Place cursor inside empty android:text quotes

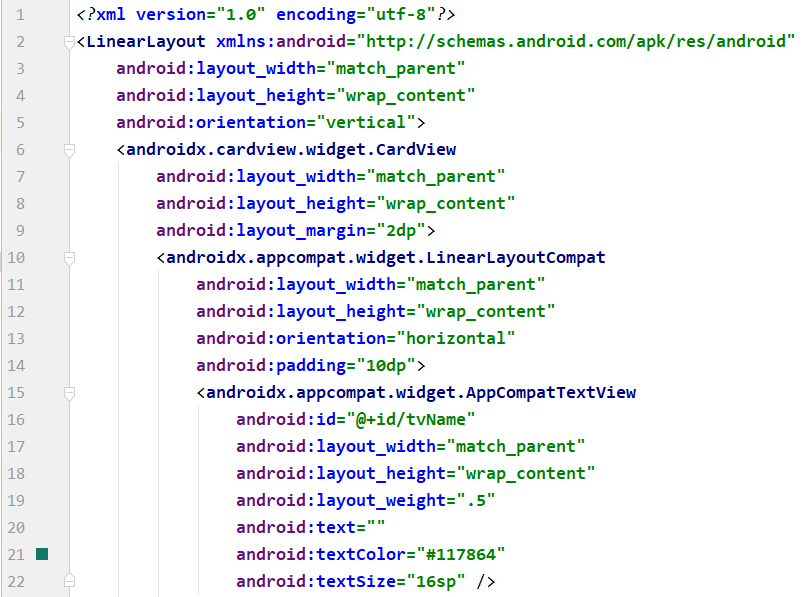tap(376, 527)
